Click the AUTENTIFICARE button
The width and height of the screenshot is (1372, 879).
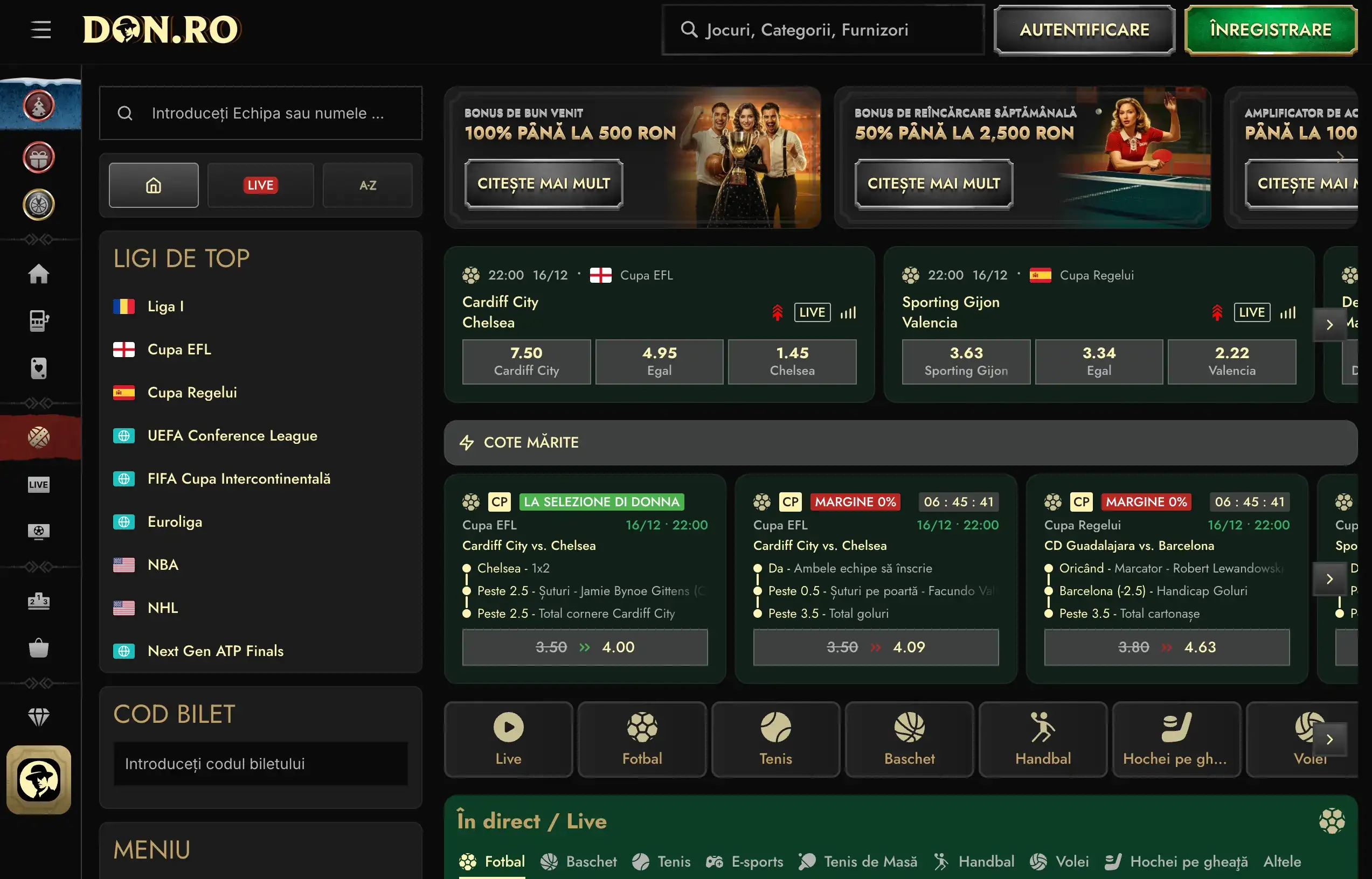point(1084,30)
